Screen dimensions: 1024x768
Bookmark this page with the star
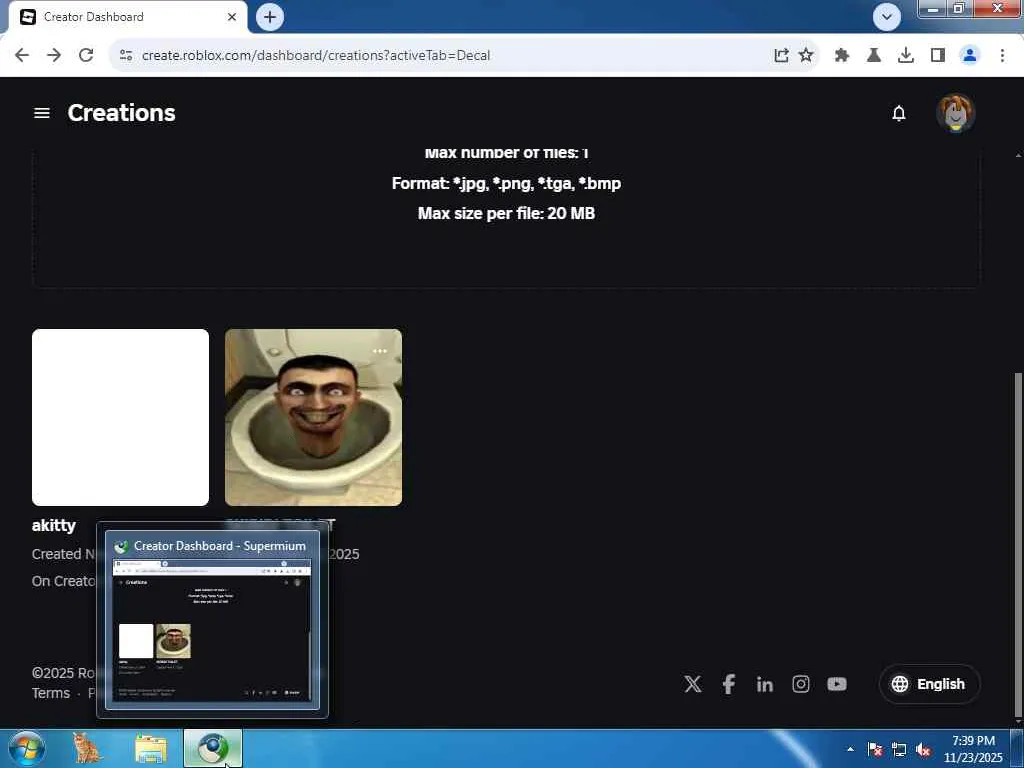tap(806, 56)
